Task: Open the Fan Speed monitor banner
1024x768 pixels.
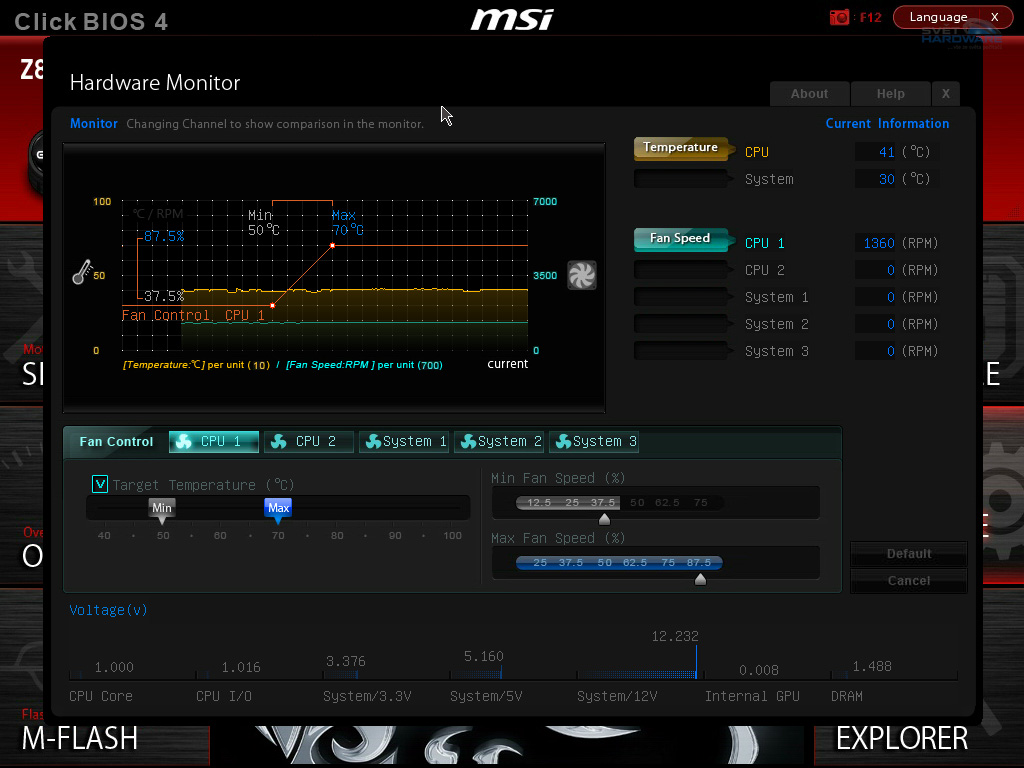Action: [681, 239]
